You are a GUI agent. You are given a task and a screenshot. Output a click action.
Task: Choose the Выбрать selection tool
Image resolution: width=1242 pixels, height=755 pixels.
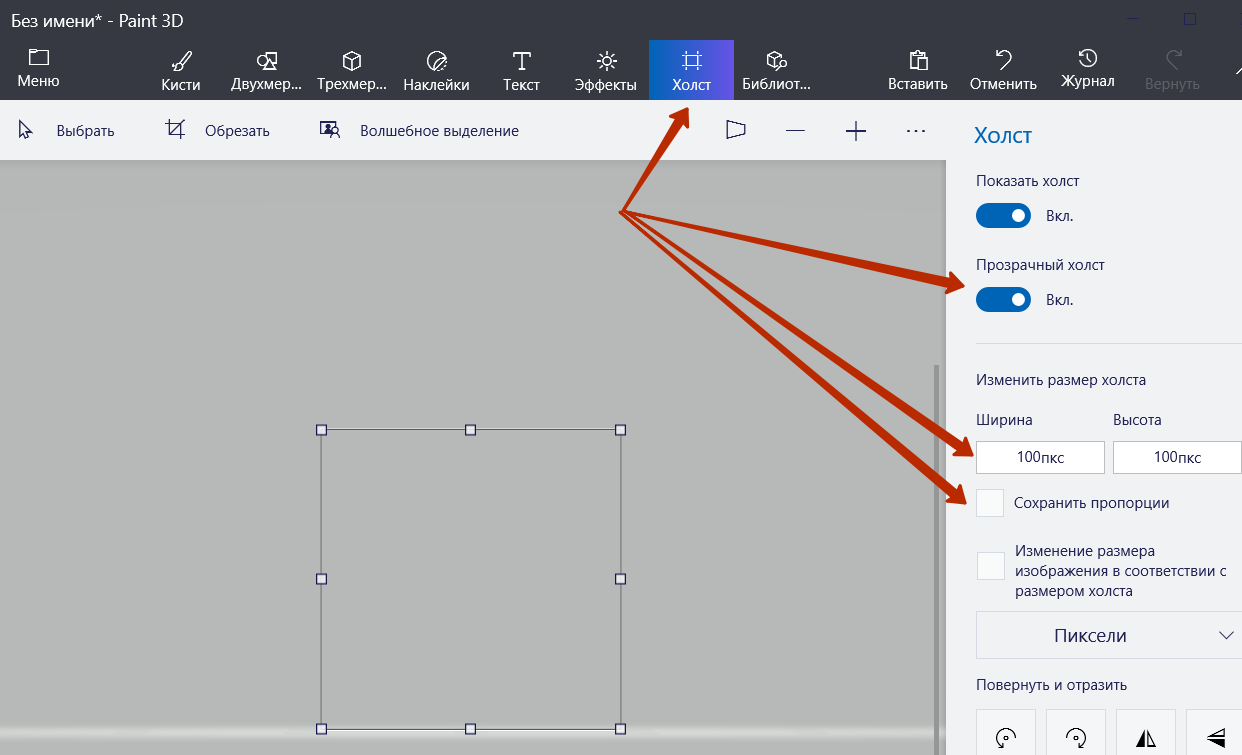pyautogui.click(x=66, y=130)
